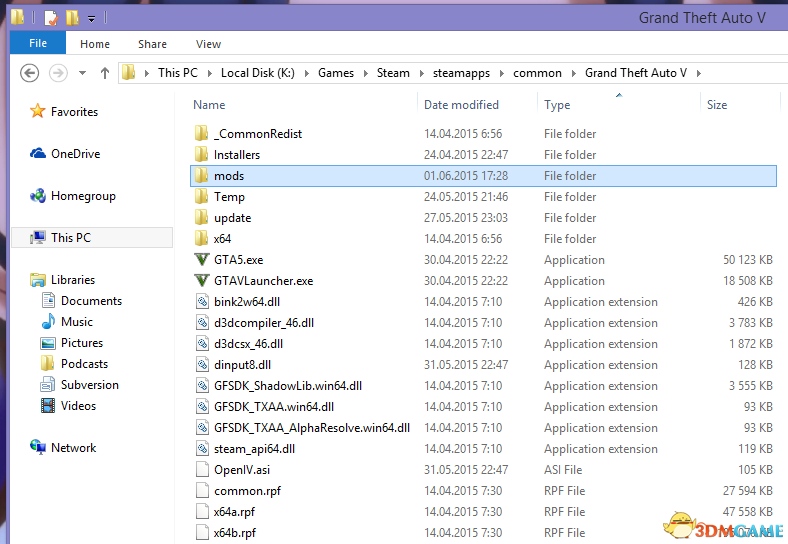Switch to the Home ribbon tab
Viewport: 788px width, 544px height.
point(94,44)
